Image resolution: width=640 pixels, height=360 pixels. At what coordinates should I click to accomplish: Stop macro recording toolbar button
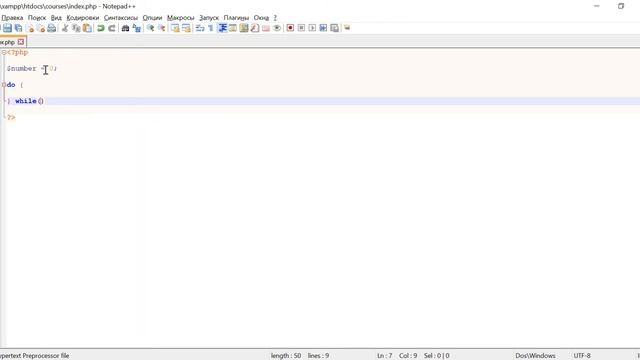click(301, 28)
